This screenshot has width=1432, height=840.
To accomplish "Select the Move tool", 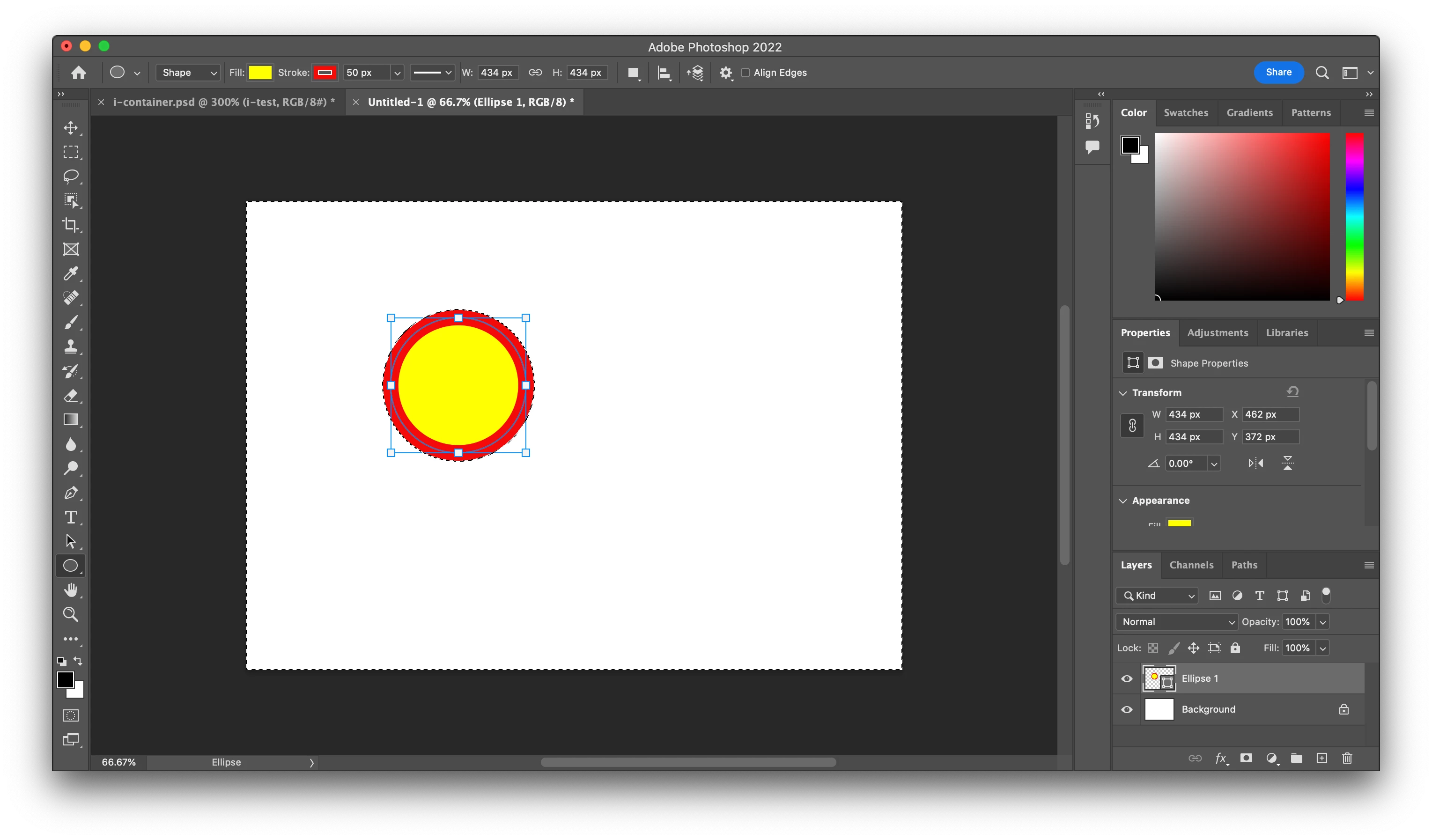I will (71, 128).
